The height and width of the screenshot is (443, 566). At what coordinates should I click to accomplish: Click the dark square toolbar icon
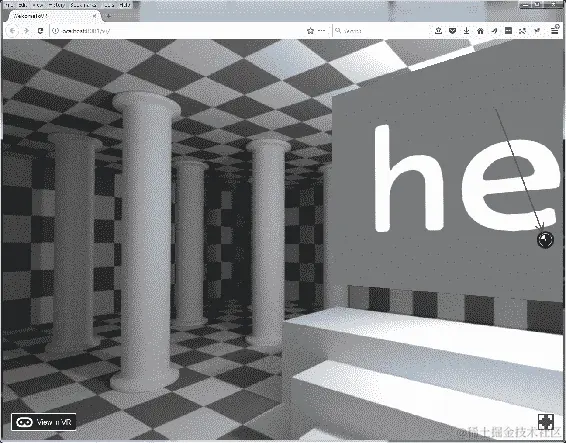tap(508, 31)
